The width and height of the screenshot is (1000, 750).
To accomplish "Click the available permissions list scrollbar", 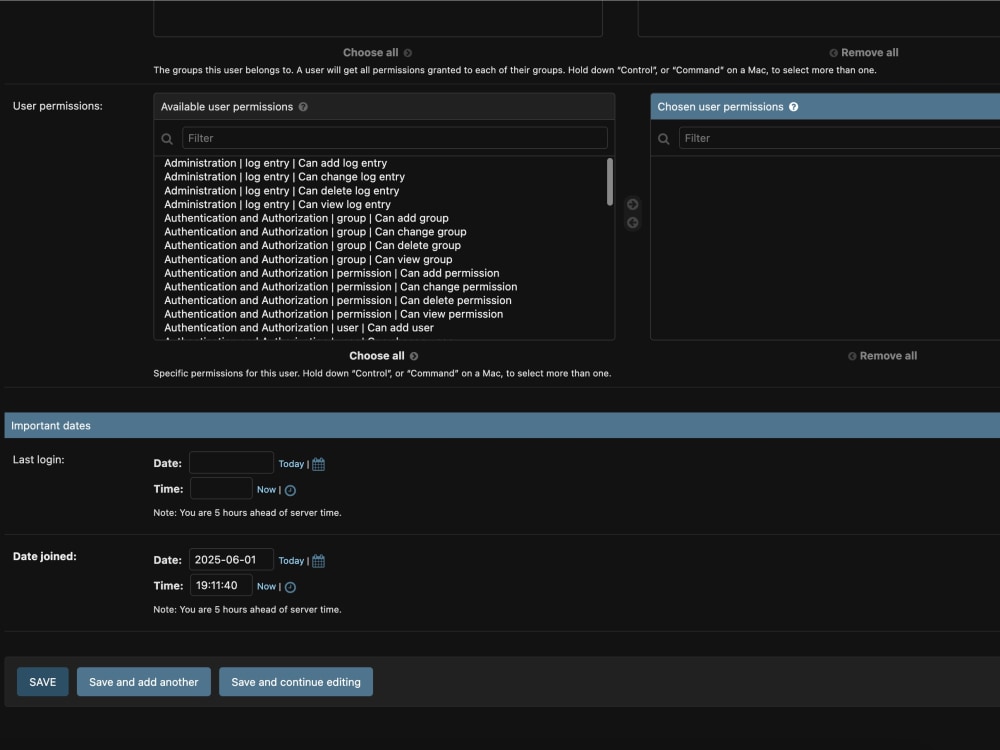I will pyautogui.click(x=610, y=182).
